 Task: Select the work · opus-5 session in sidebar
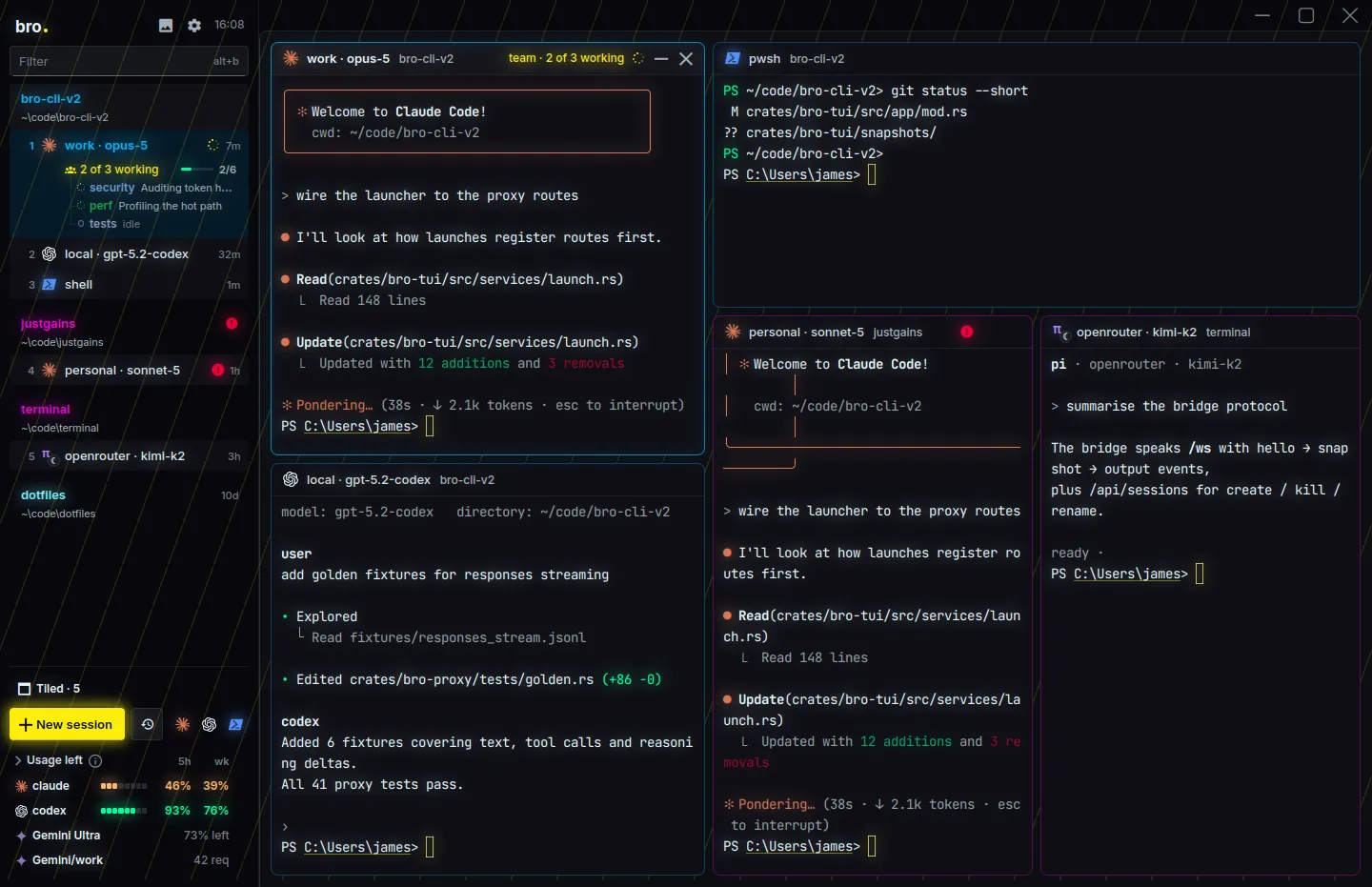coord(130,146)
